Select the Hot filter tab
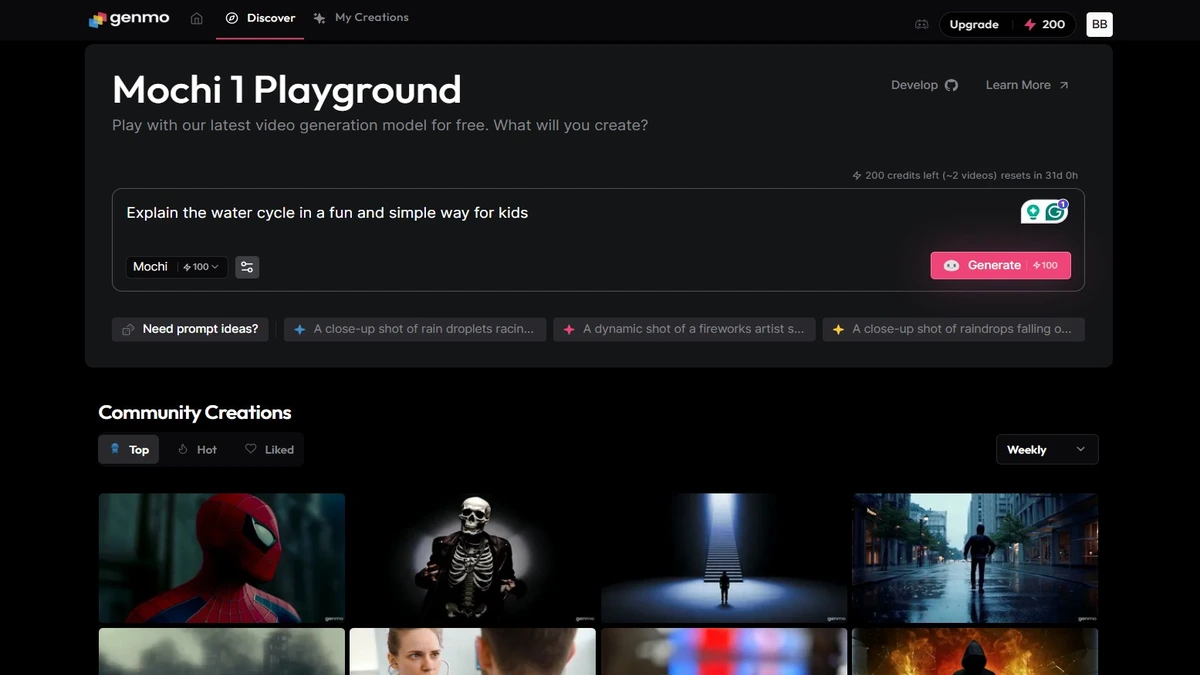The width and height of the screenshot is (1200, 675). (197, 450)
